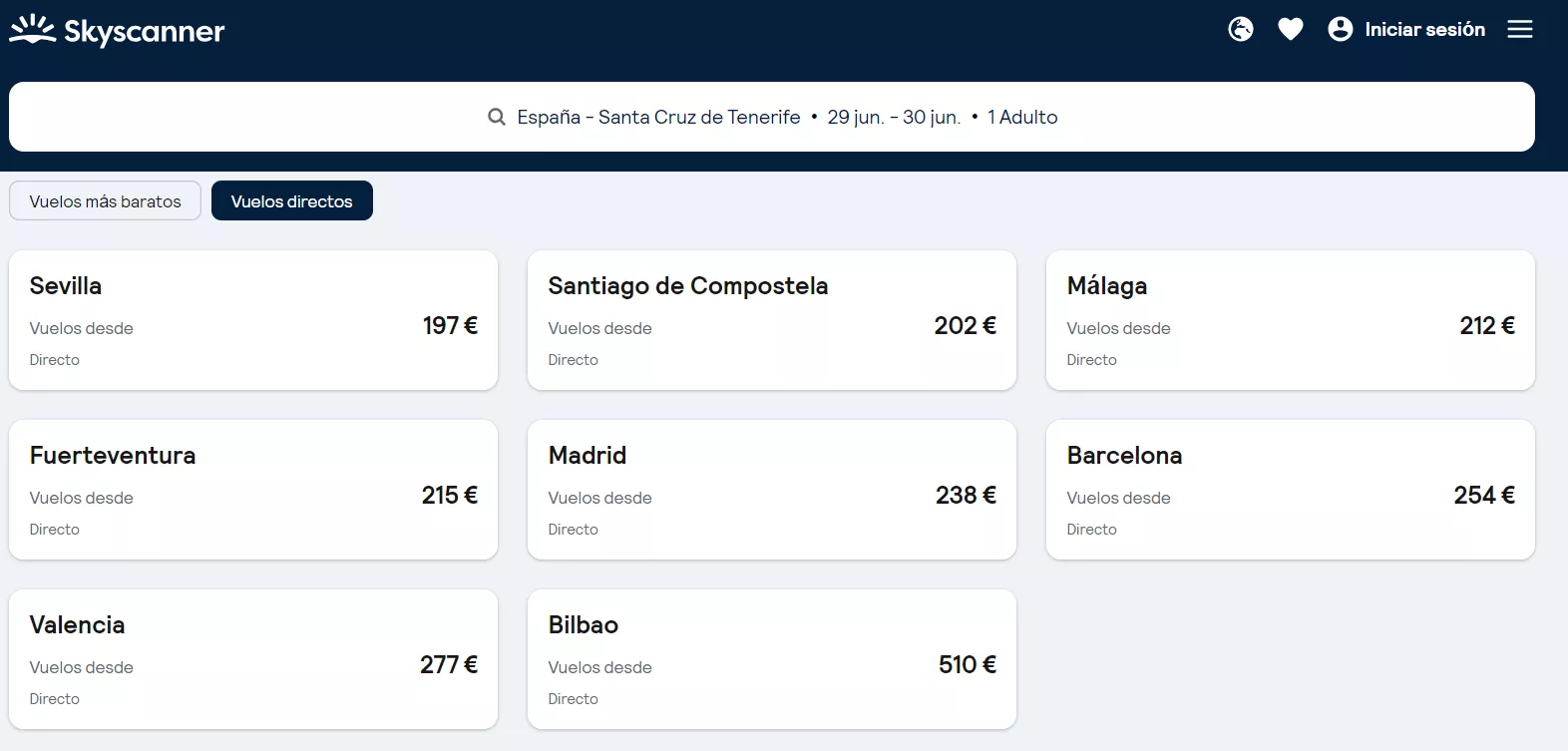
Task: Open the 1 Adulto traveler selector
Action: pyautogui.click(x=1021, y=117)
